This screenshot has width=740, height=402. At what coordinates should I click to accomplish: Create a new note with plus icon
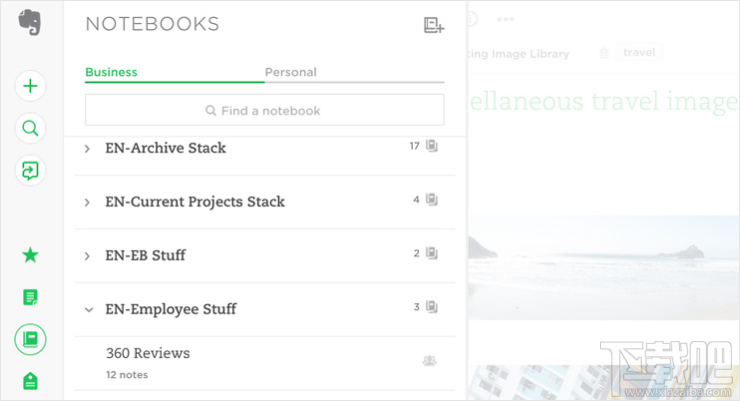coord(31,86)
